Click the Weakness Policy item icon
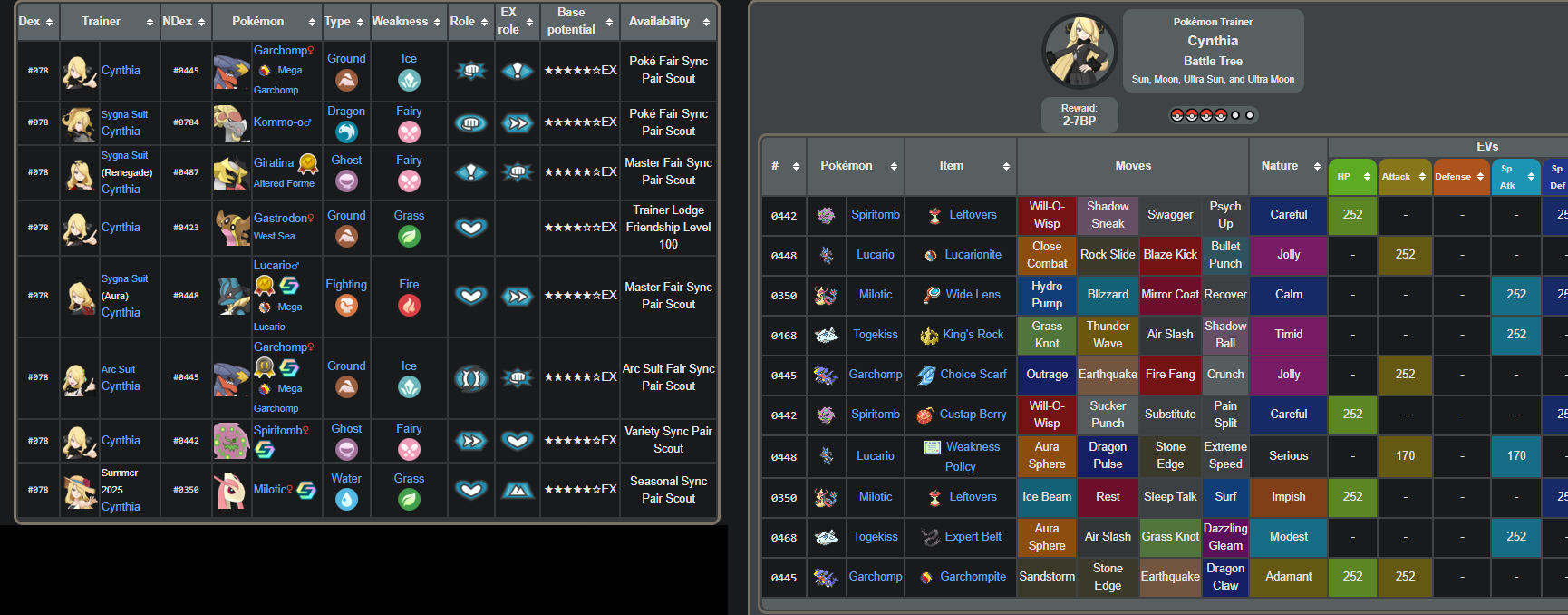Screen dimensions: 1568x615 click(x=933, y=447)
